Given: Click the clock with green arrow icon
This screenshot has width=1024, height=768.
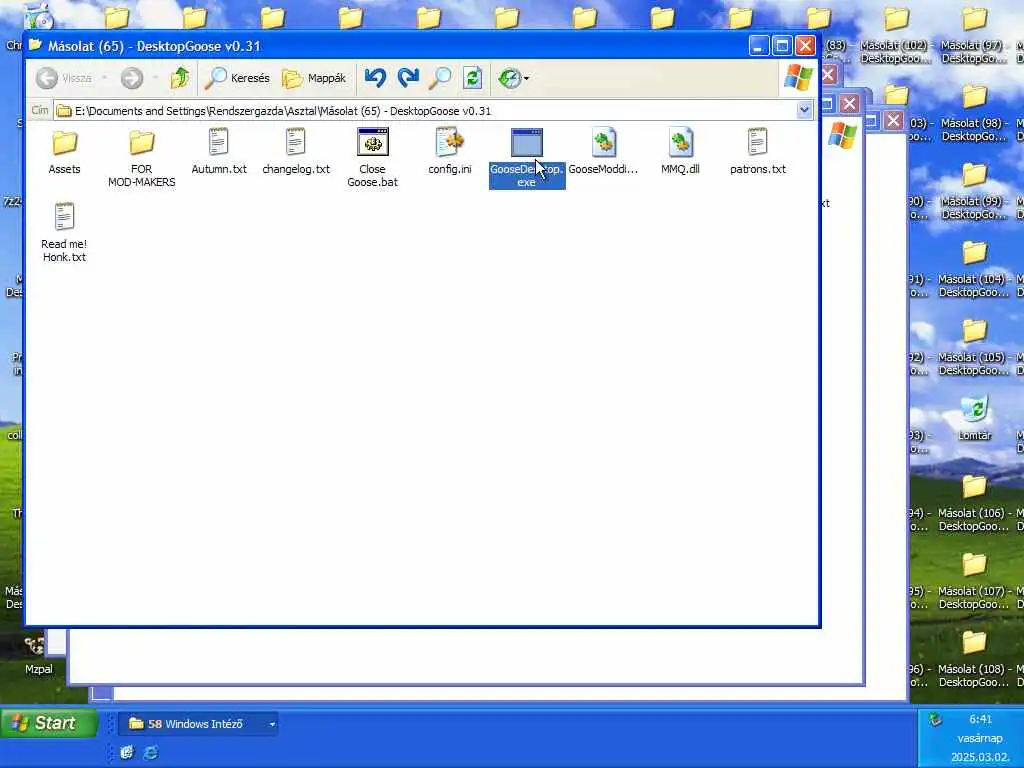Looking at the screenshot, I should pyautogui.click(x=509, y=78).
